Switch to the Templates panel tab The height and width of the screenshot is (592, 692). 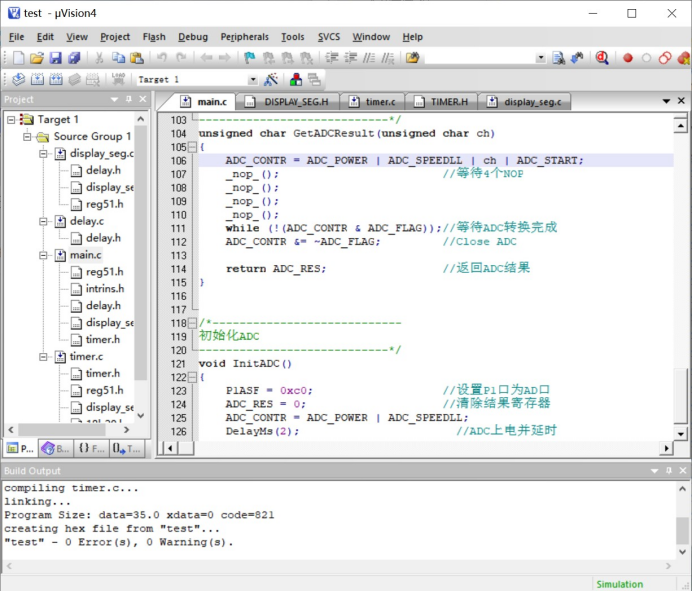(x=127, y=449)
